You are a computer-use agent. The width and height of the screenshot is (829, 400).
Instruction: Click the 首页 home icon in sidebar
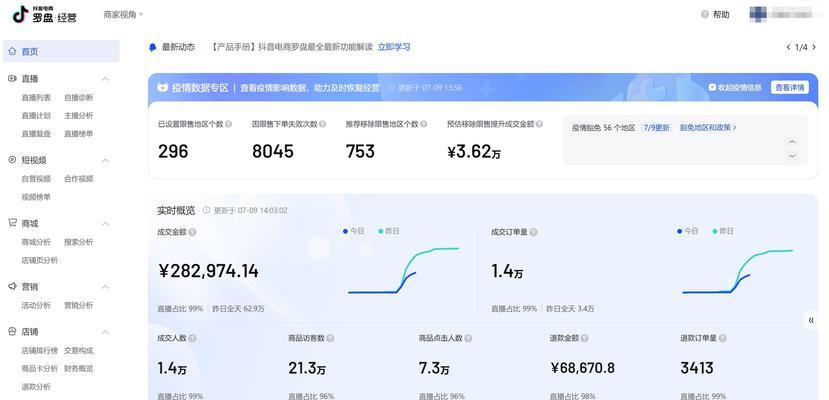tap(11, 51)
